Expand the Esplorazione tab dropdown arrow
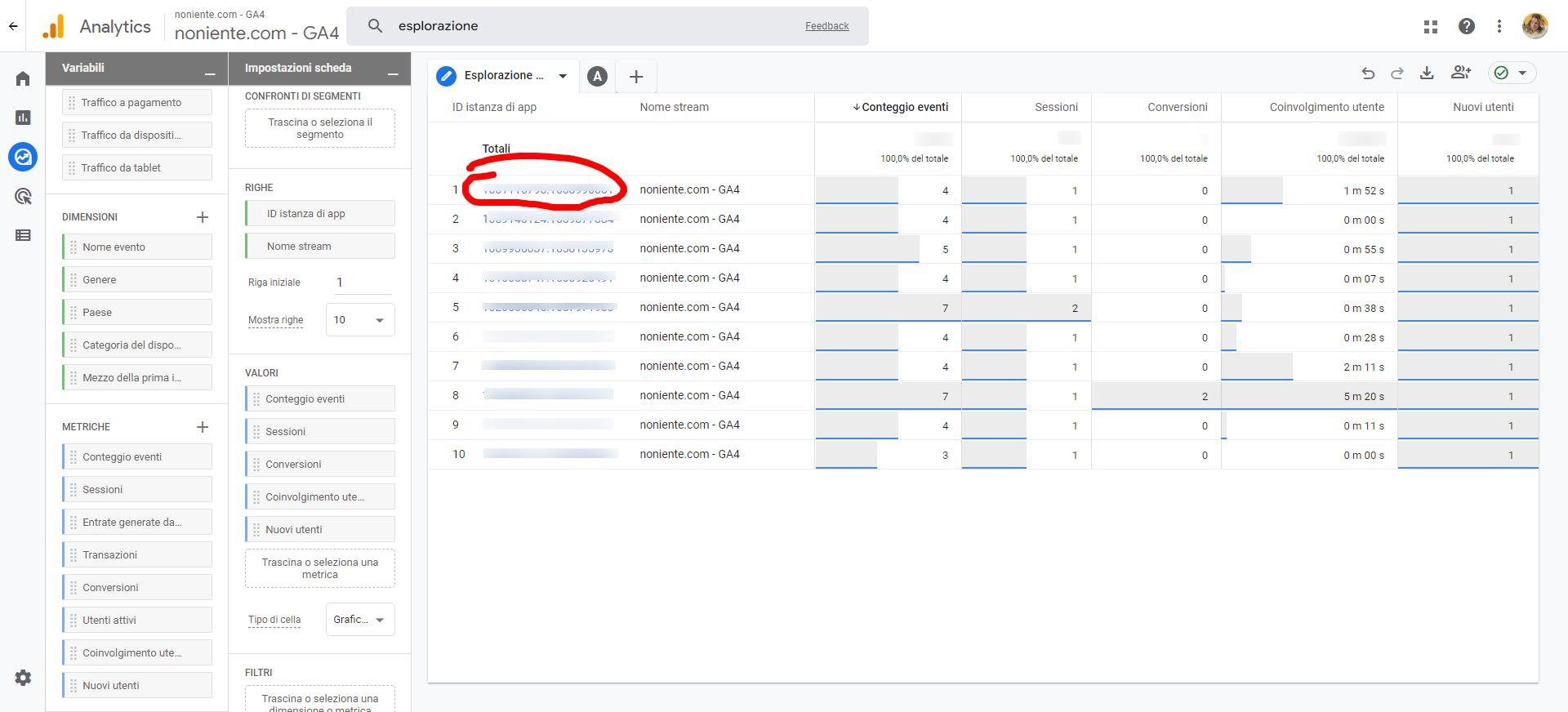 563,76
